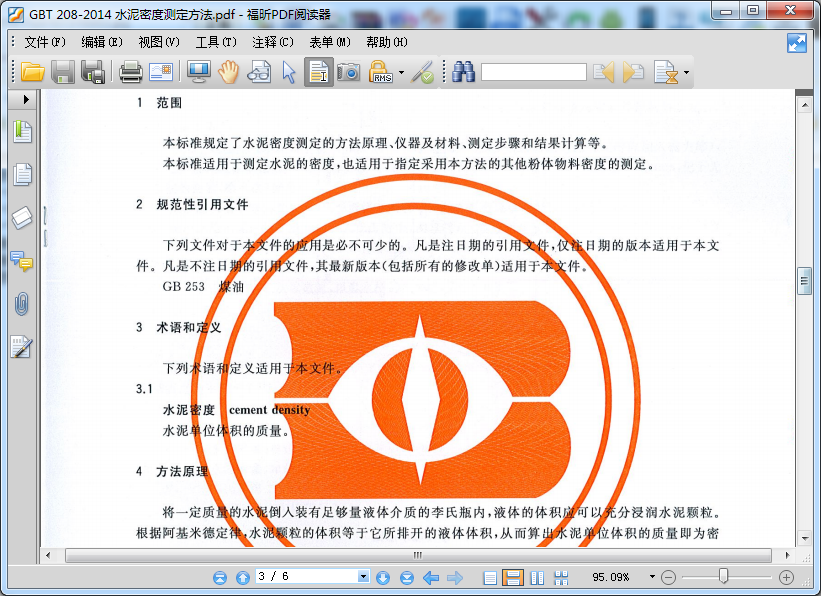Viewport: 821px width, 596px height.
Task: Go to next view right arrow
Action: (455, 578)
